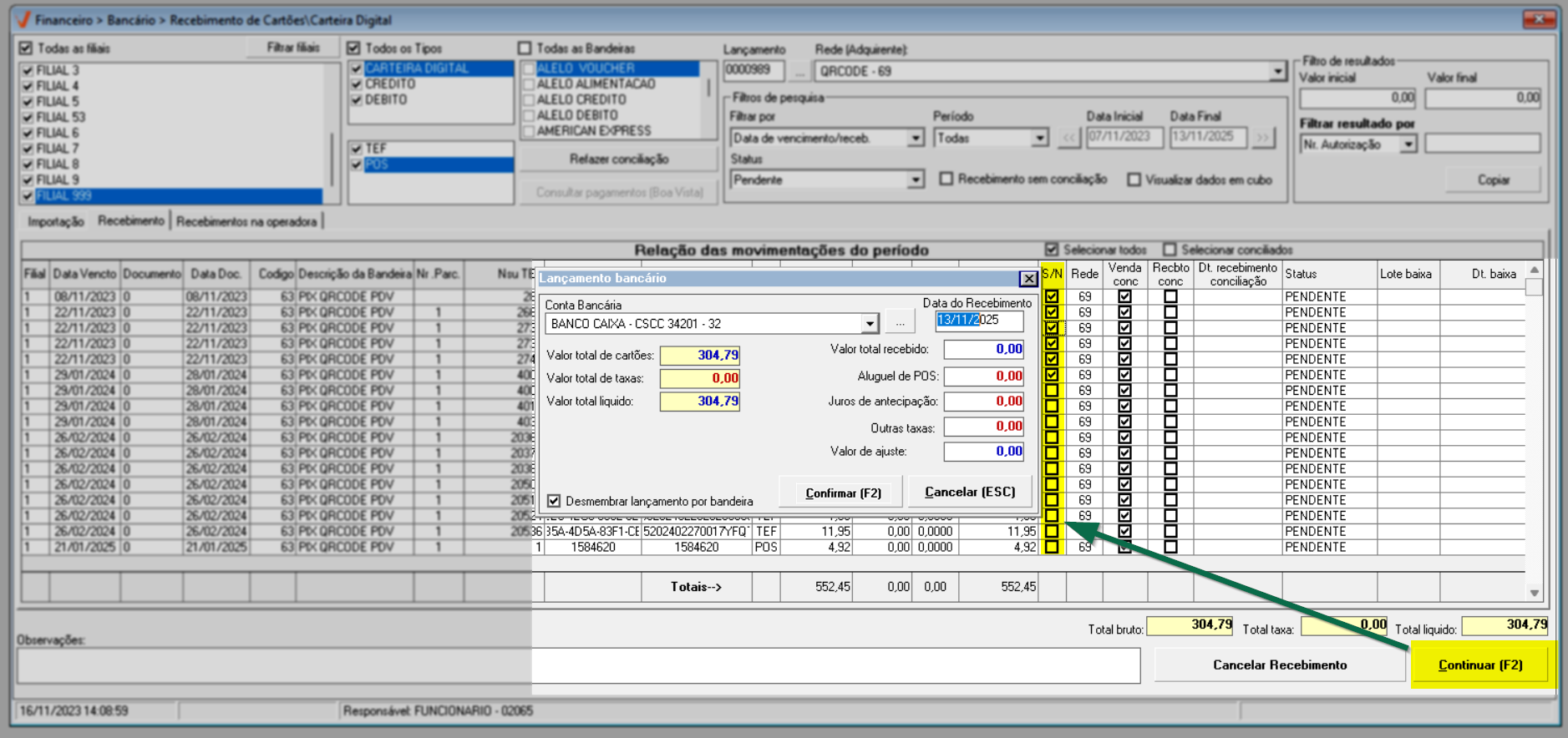This screenshot has height=738, width=1568.
Task: Close the Lançamento bancário dialog with X
Action: [1028, 279]
